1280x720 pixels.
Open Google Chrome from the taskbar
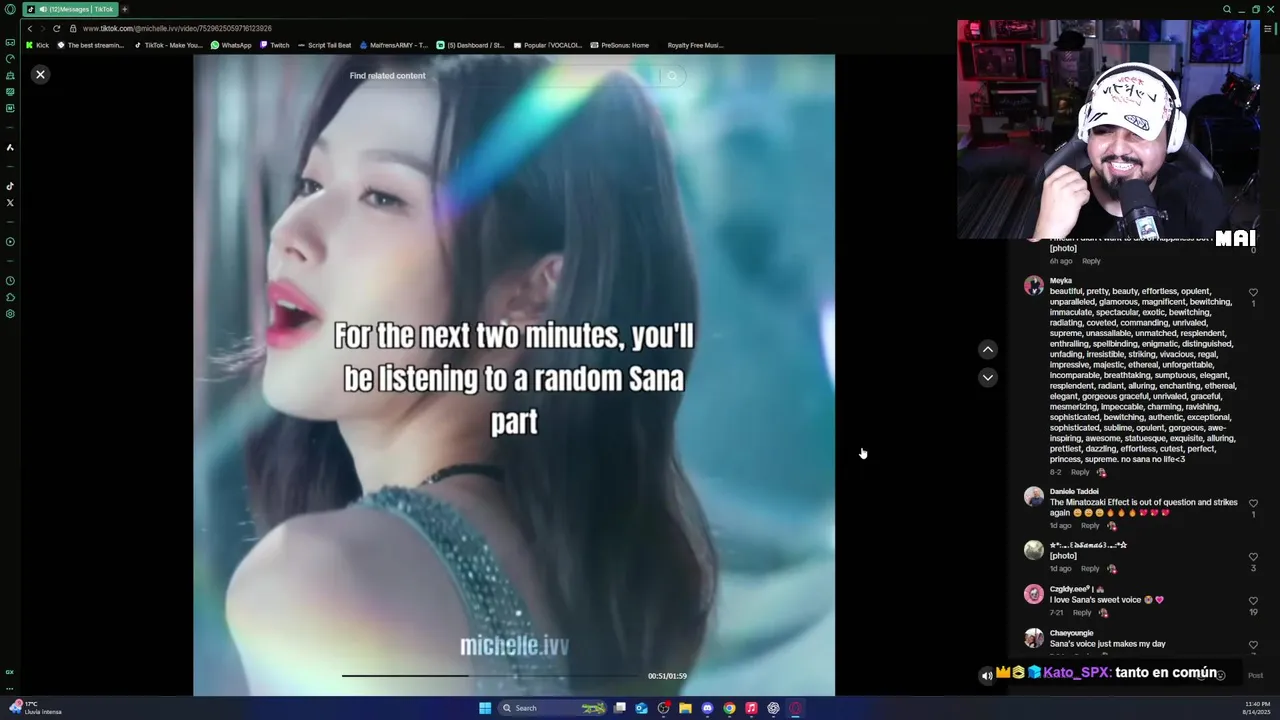point(729,708)
